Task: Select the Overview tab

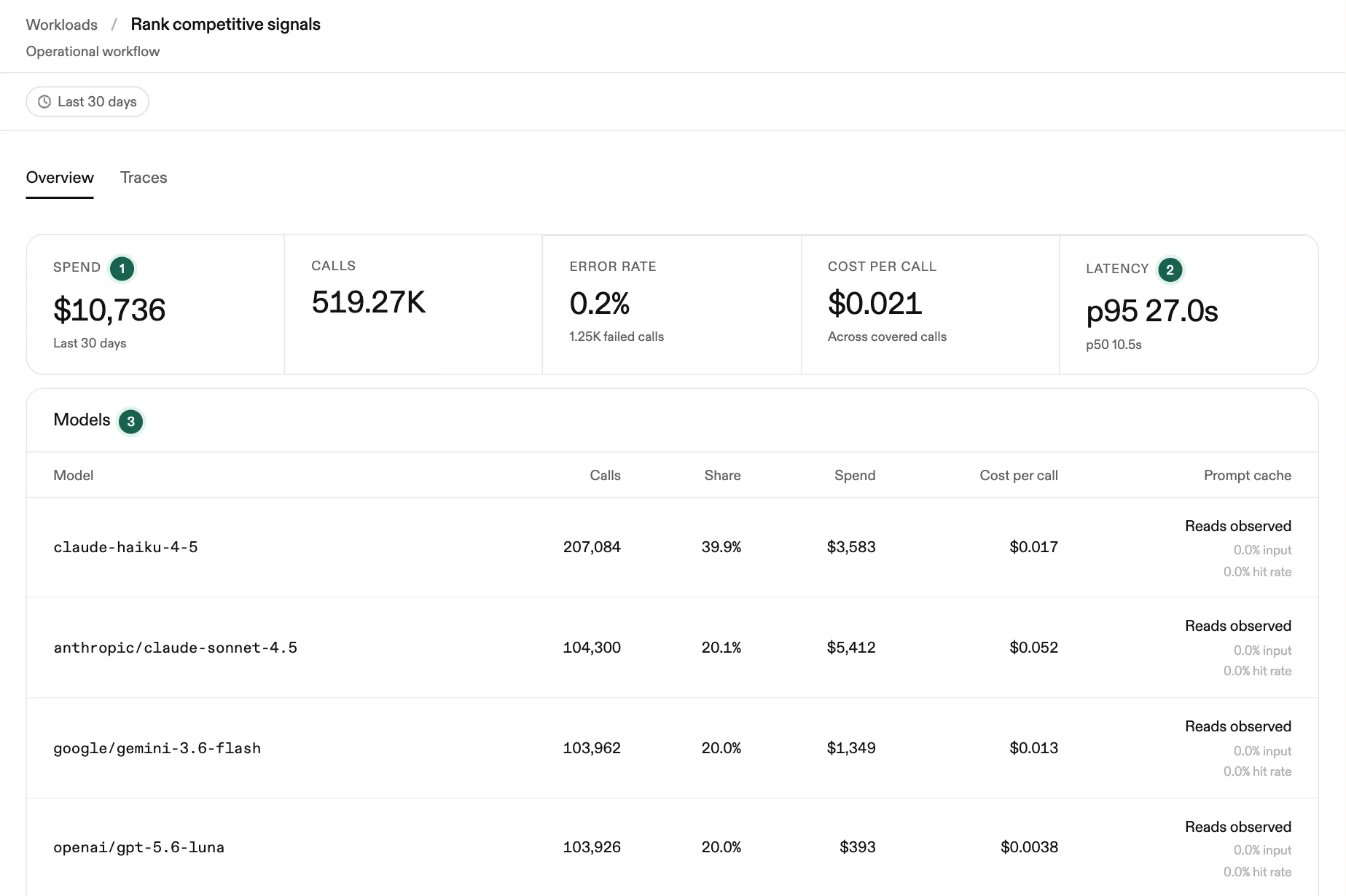Action: point(60,178)
